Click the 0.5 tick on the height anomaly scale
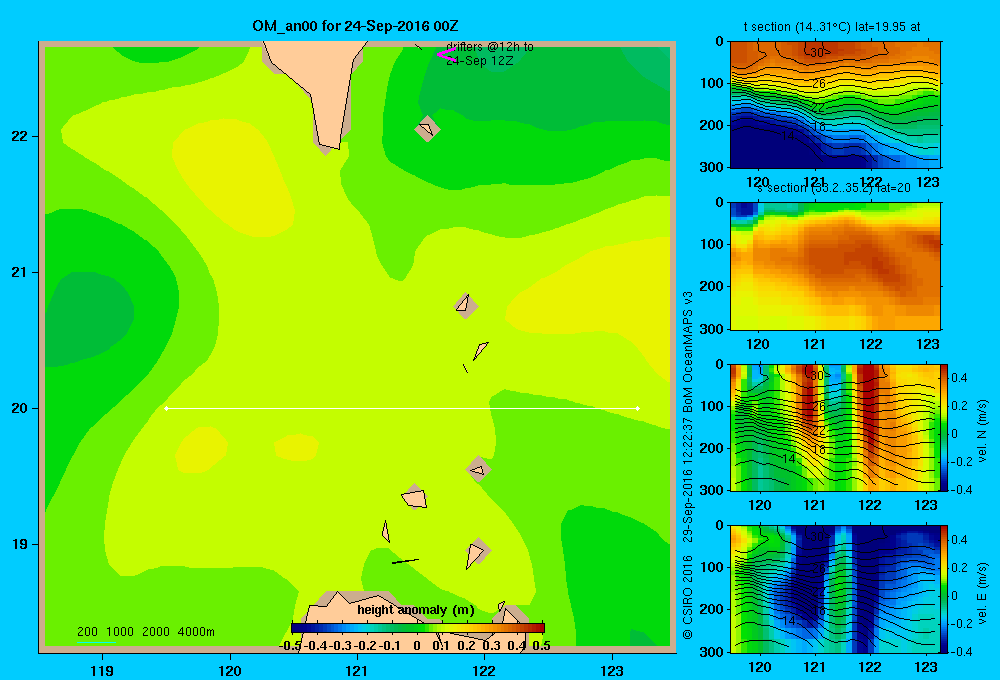 [x=541, y=646]
